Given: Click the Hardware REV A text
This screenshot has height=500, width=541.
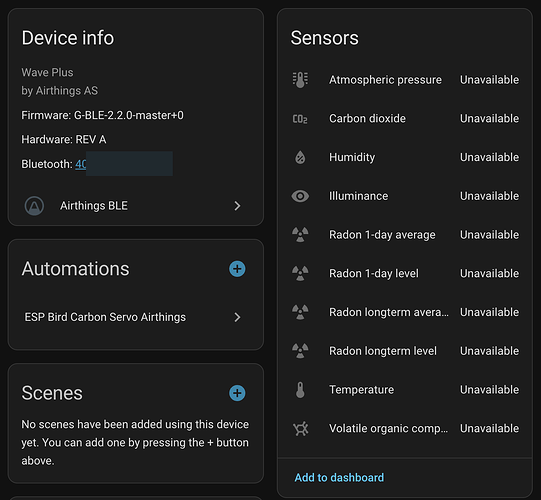Looking at the screenshot, I should coord(64,139).
